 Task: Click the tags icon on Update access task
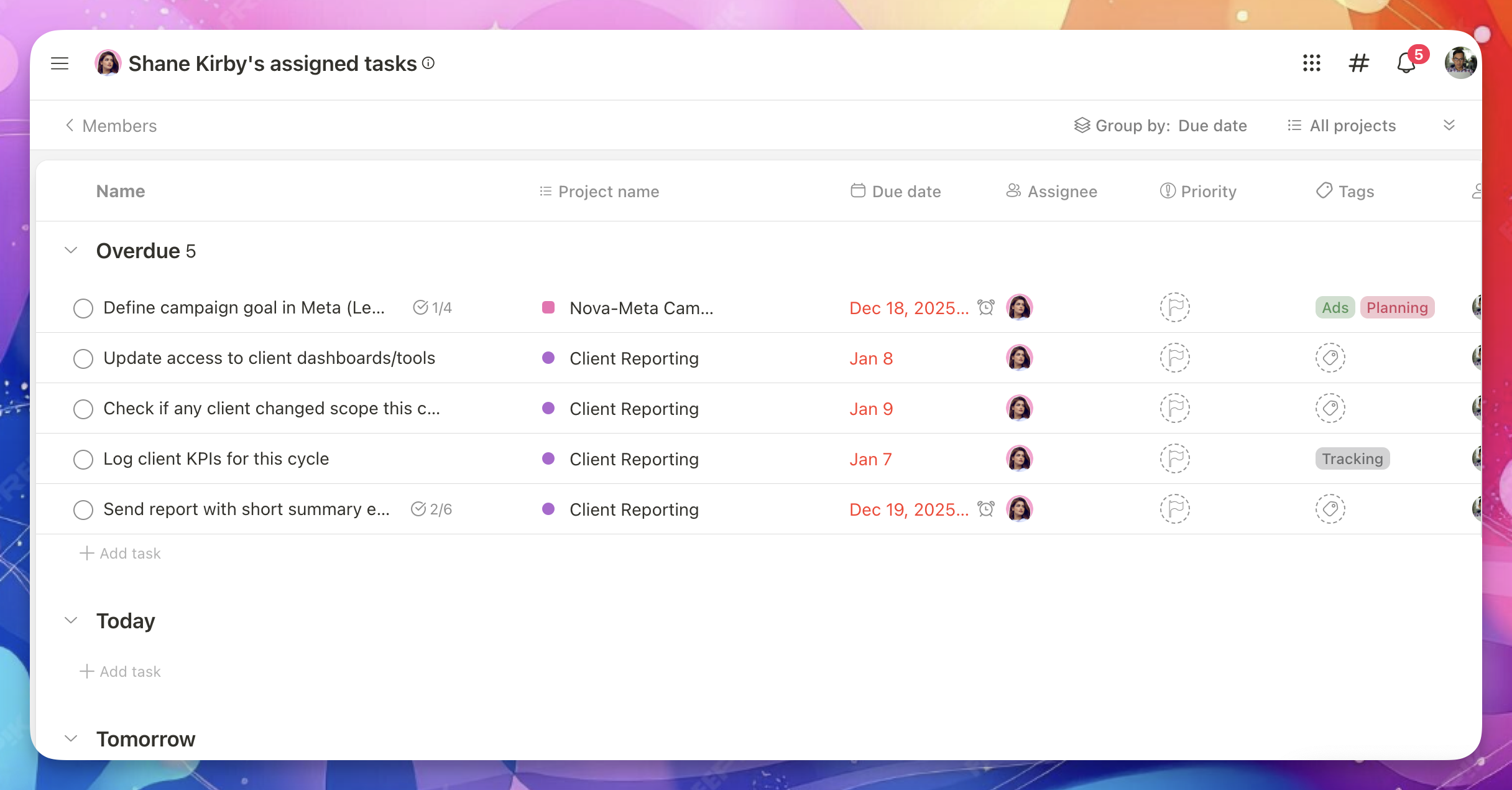pyautogui.click(x=1330, y=358)
